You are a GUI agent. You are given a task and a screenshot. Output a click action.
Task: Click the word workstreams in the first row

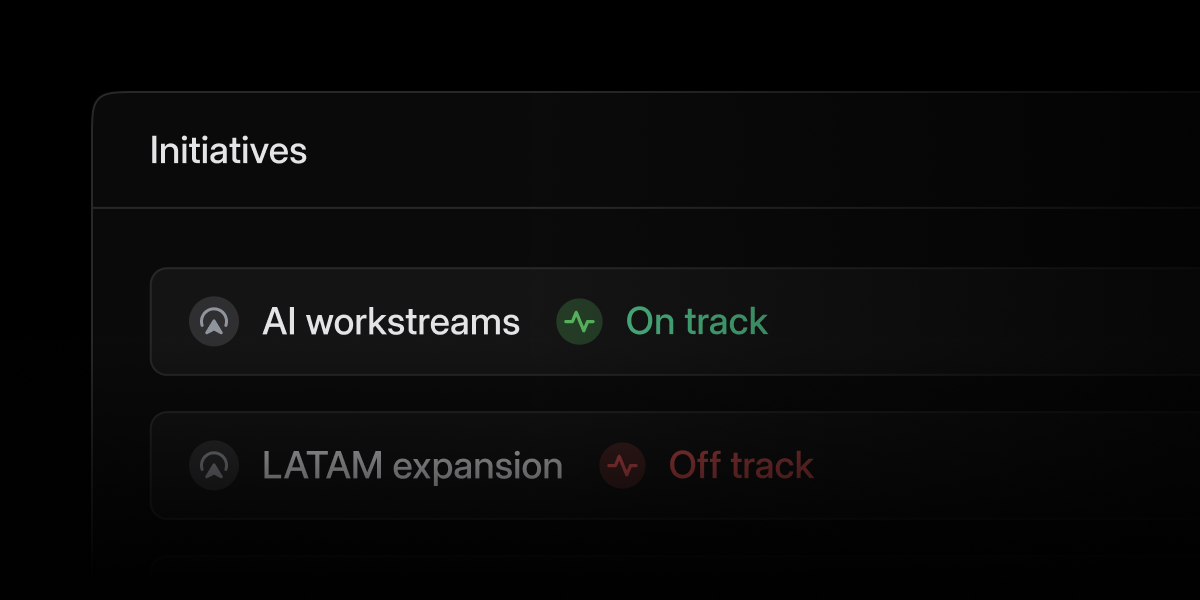coord(412,322)
